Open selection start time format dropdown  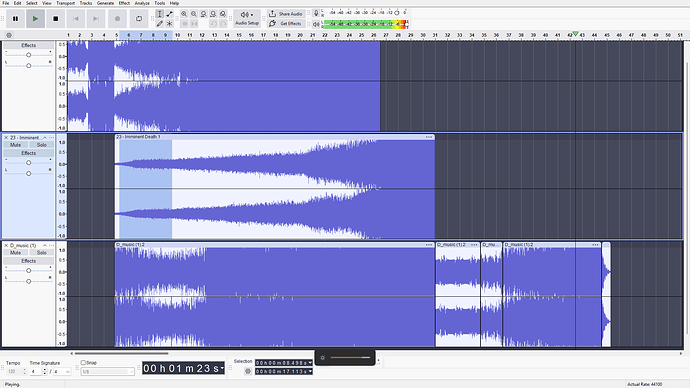tap(310, 363)
